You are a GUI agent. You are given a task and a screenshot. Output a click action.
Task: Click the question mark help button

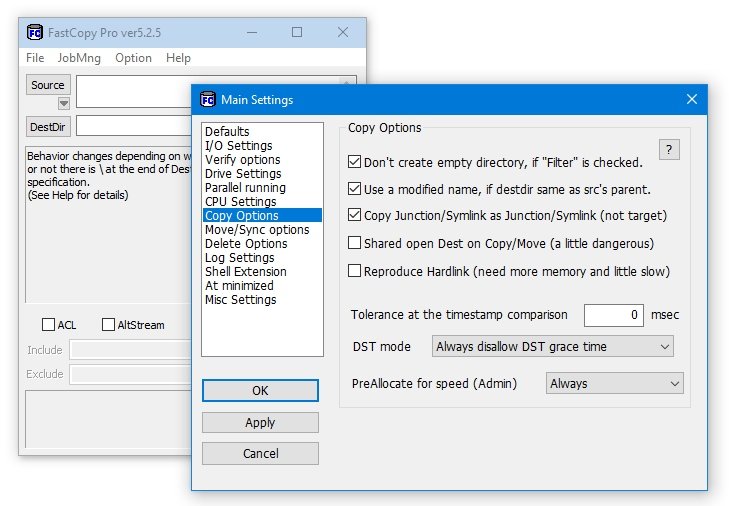coord(670,150)
